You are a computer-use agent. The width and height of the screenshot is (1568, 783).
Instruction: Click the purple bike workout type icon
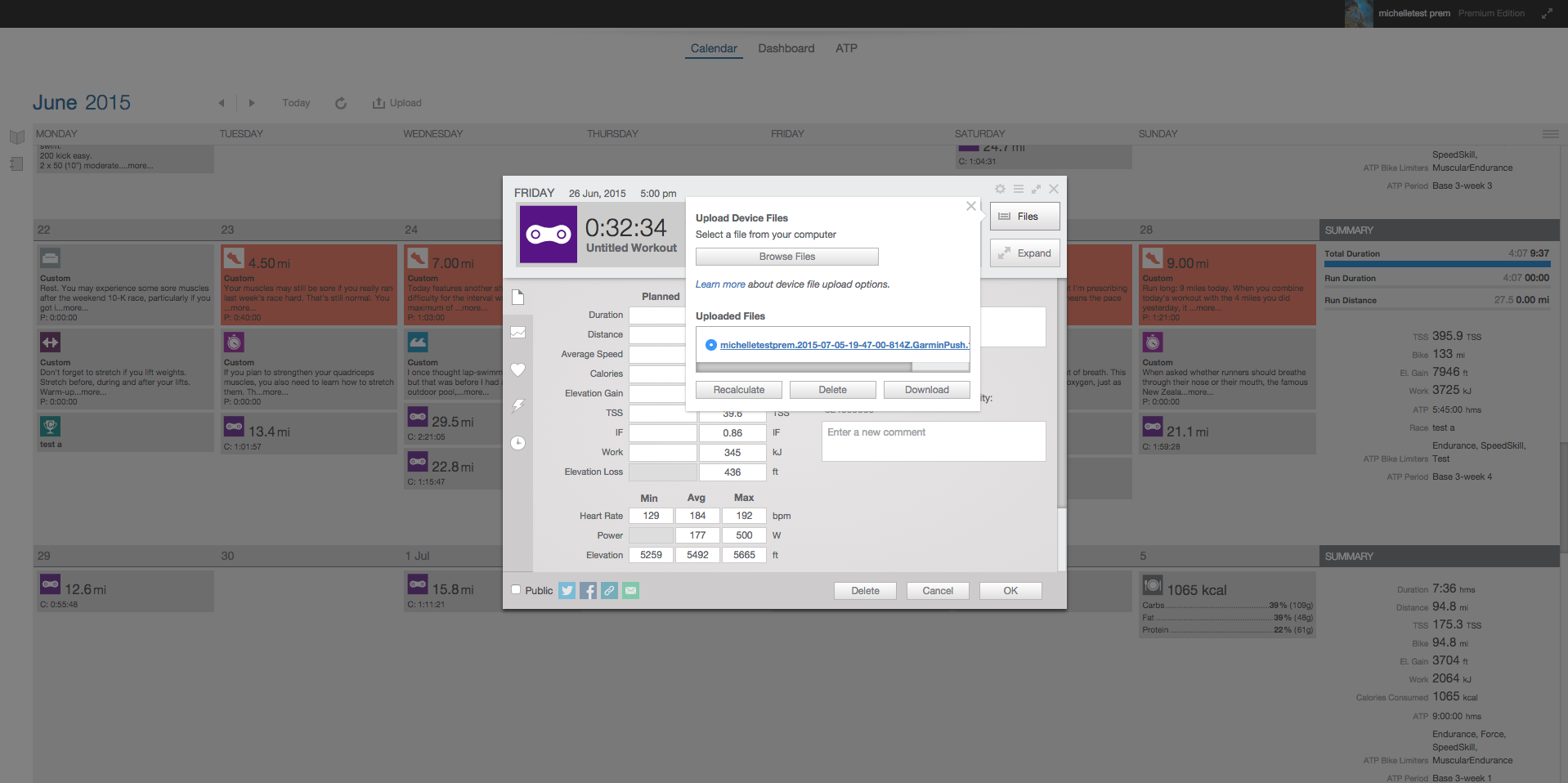[549, 234]
